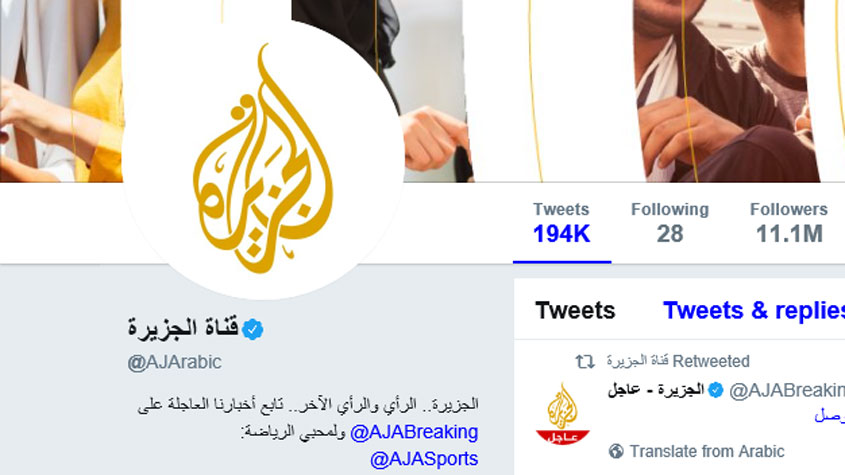Open the @AJASports link in bio
This screenshot has width=845, height=475.
click(424, 459)
